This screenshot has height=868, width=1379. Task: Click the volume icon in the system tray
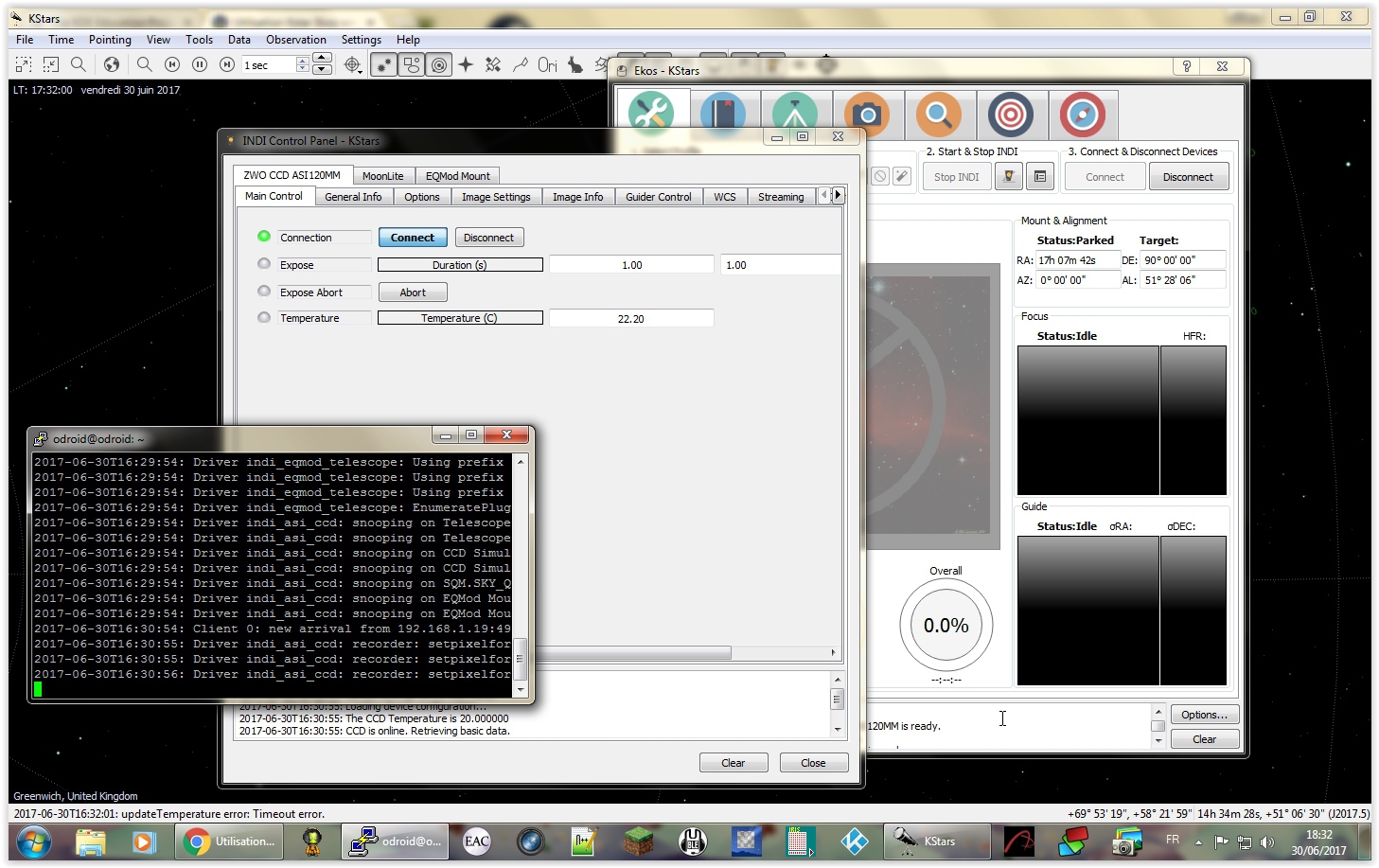pyautogui.click(x=1267, y=841)
